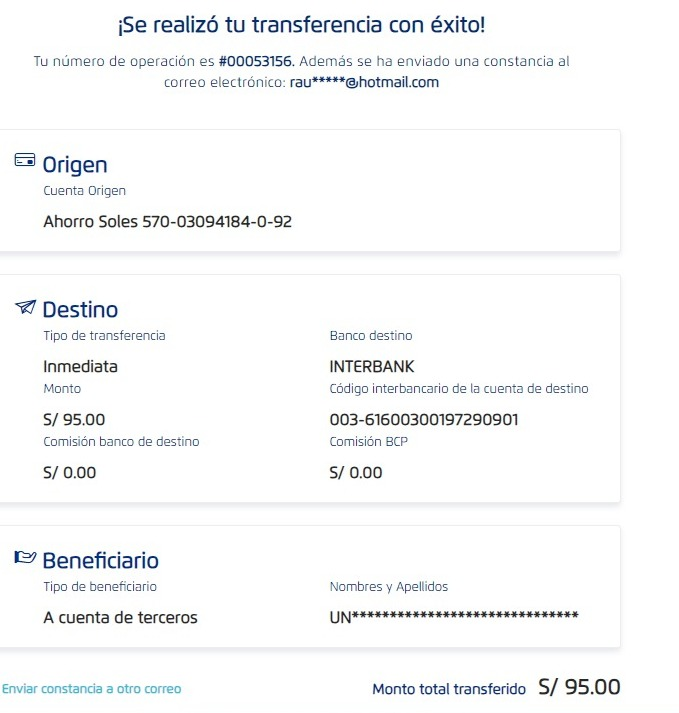The image size is (679, 713).
Task: Click the Comisión BCP amount S/ 0.00
Action: (x=356, y=472)
